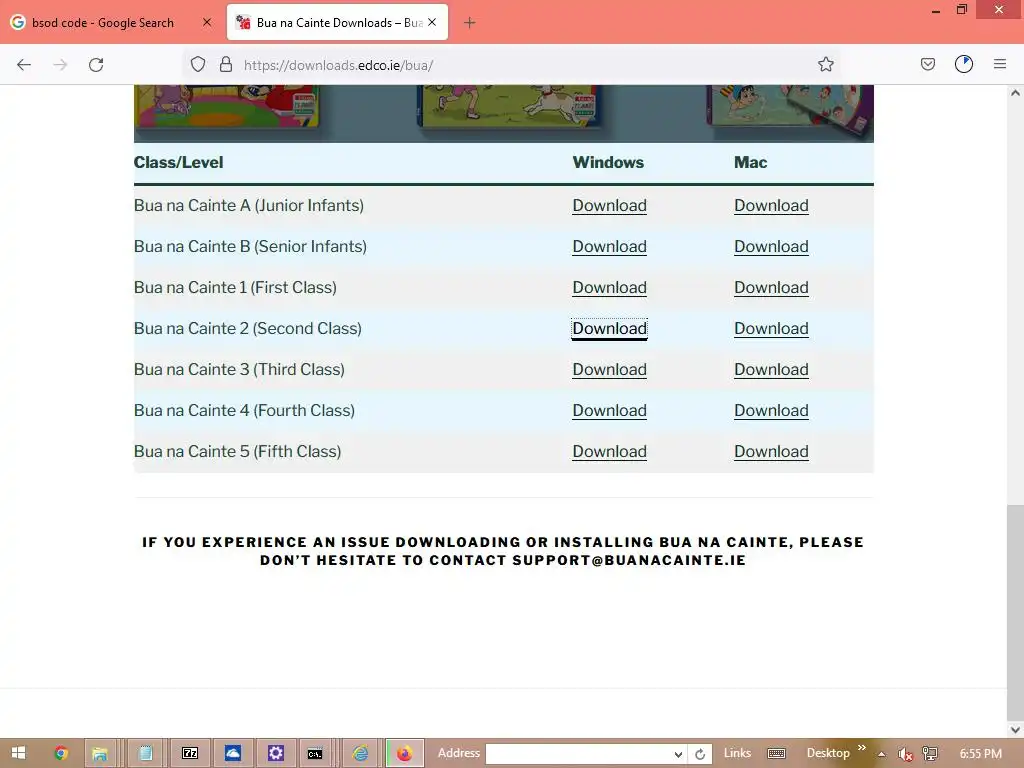Click the browser forward arrow
The height and width of the screenshot is (768, 1024).
60,65
